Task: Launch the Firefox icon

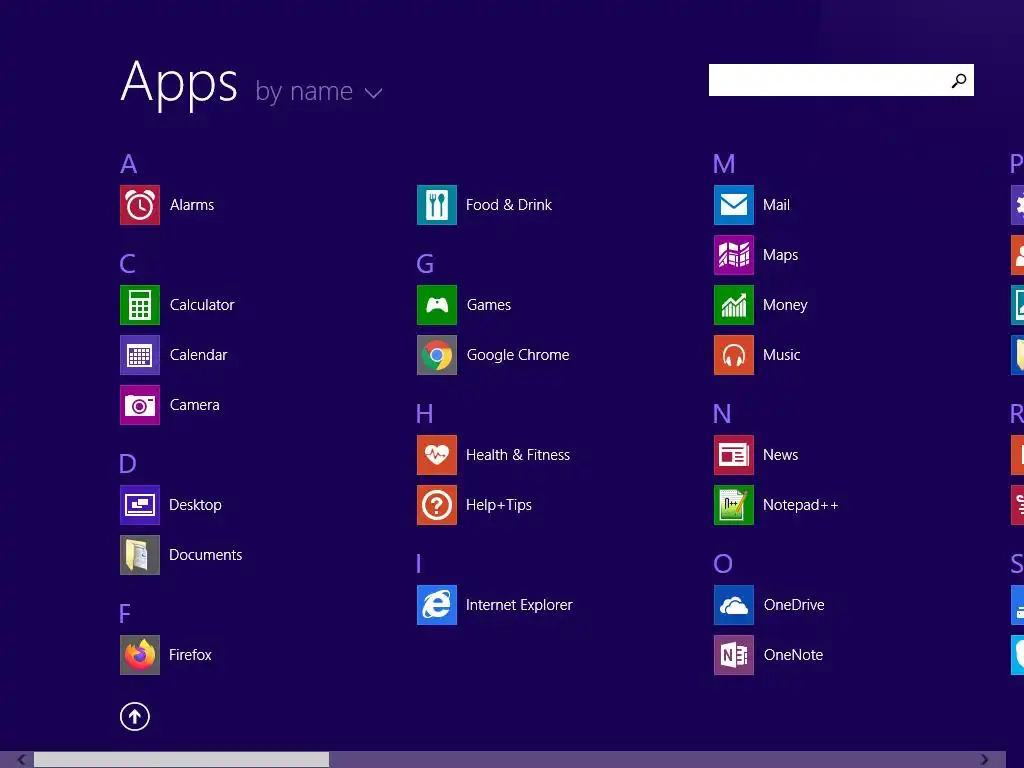Action: pyautogui.click(x=140, y=655)
